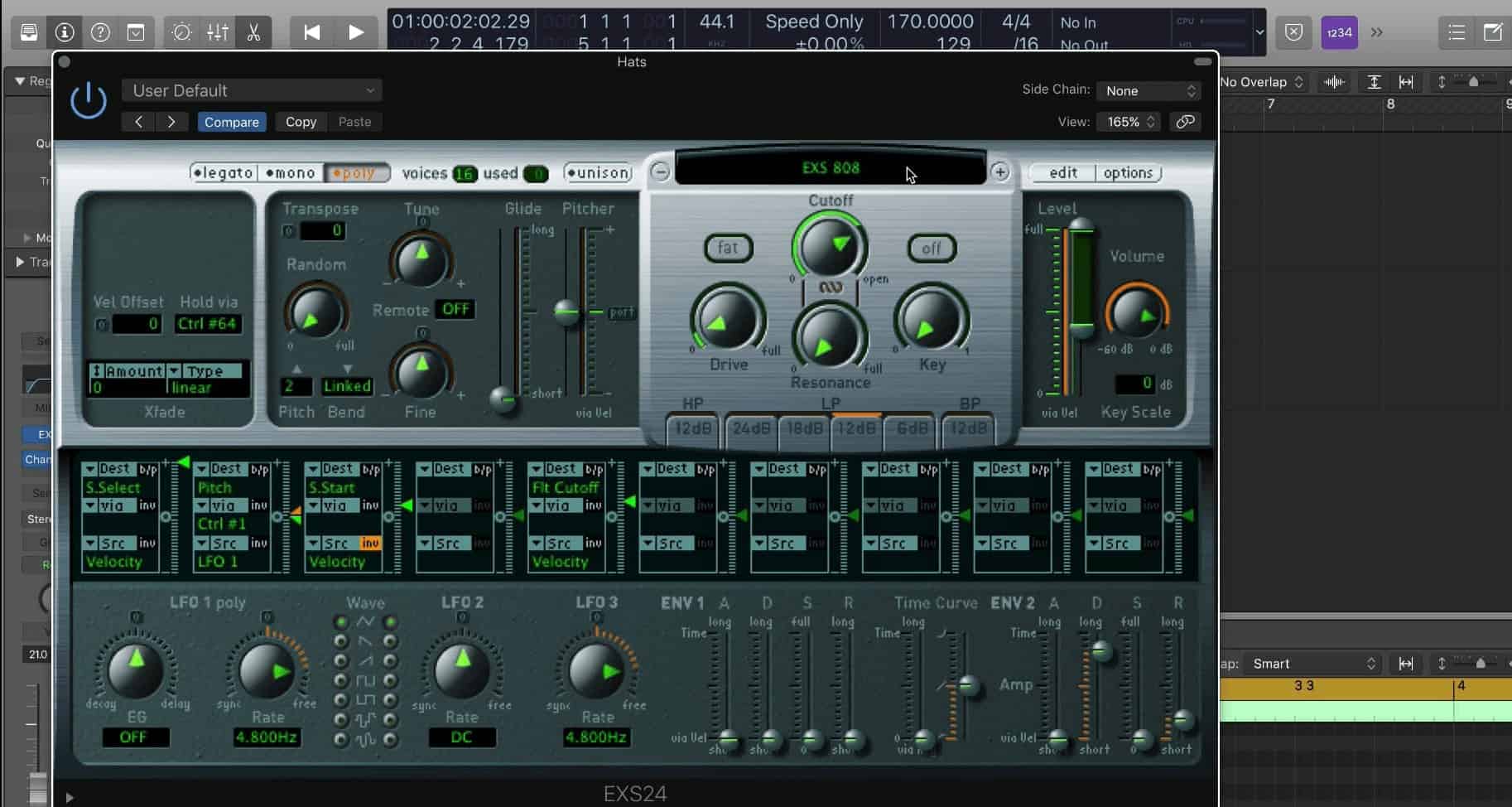The height and width of the screenshot is (807, 1512).
Task: Toggle Linked pitch bend setting
Action: coord(347,386)
